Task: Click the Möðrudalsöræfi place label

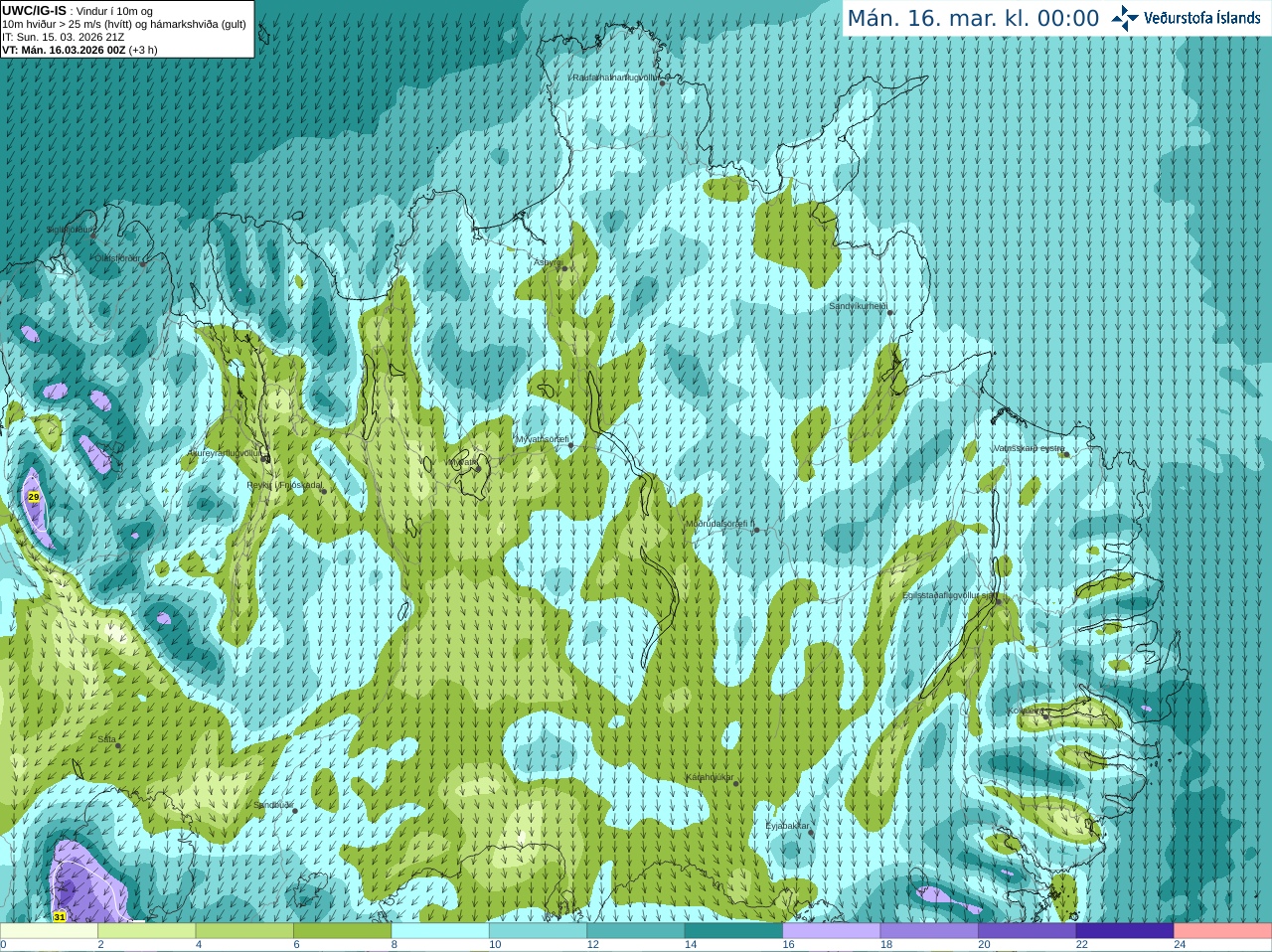Action: 719,524
